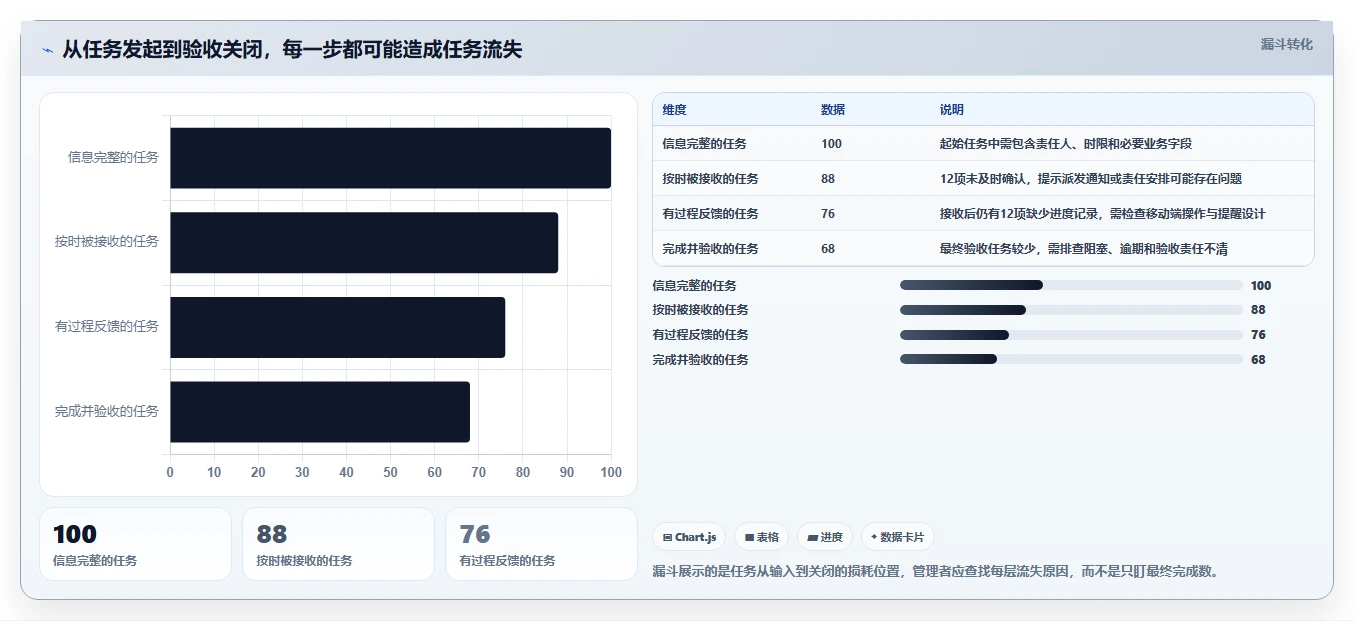Click the 完成并验收的任务 y-axis label

pos(107,411)
